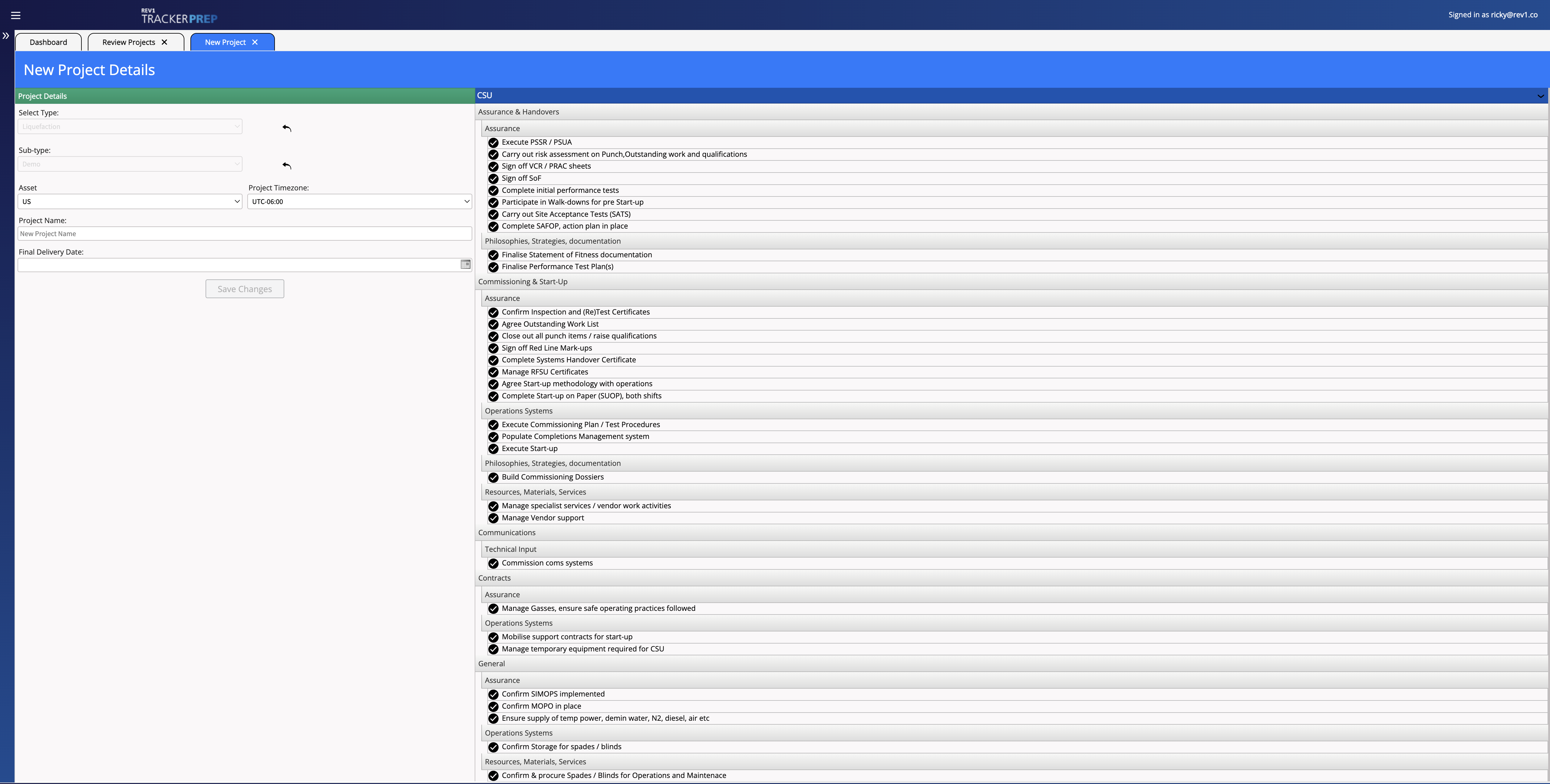Click the Save Changes button

pos(244,289)
